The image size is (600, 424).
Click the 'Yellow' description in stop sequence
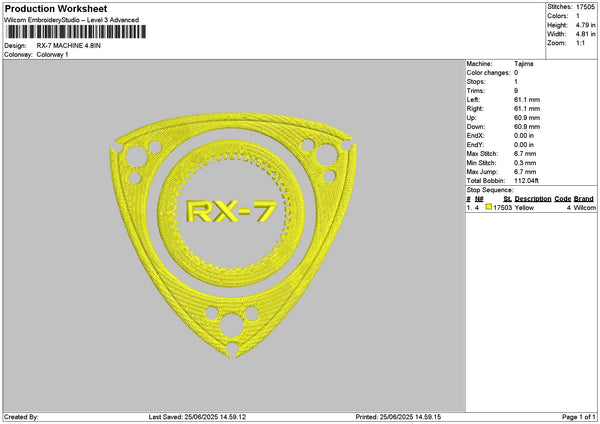tap(524, 207)
